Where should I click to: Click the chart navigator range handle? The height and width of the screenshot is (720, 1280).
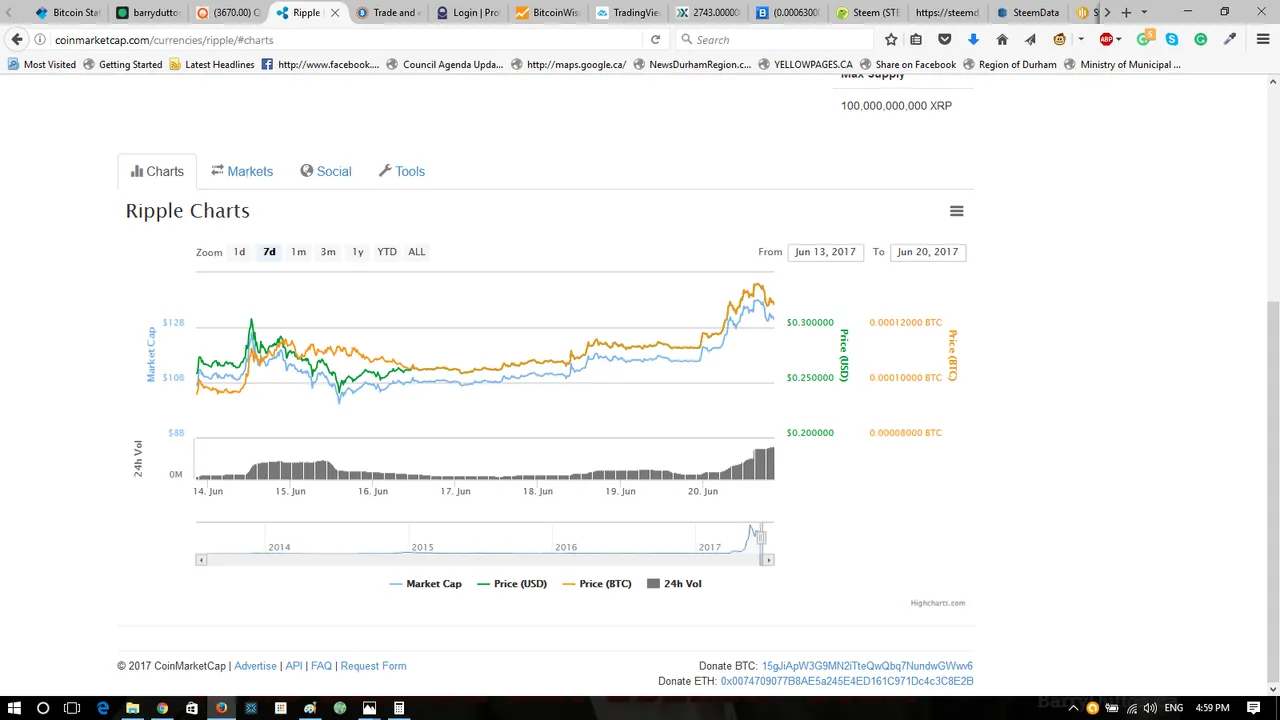point(761,538)
